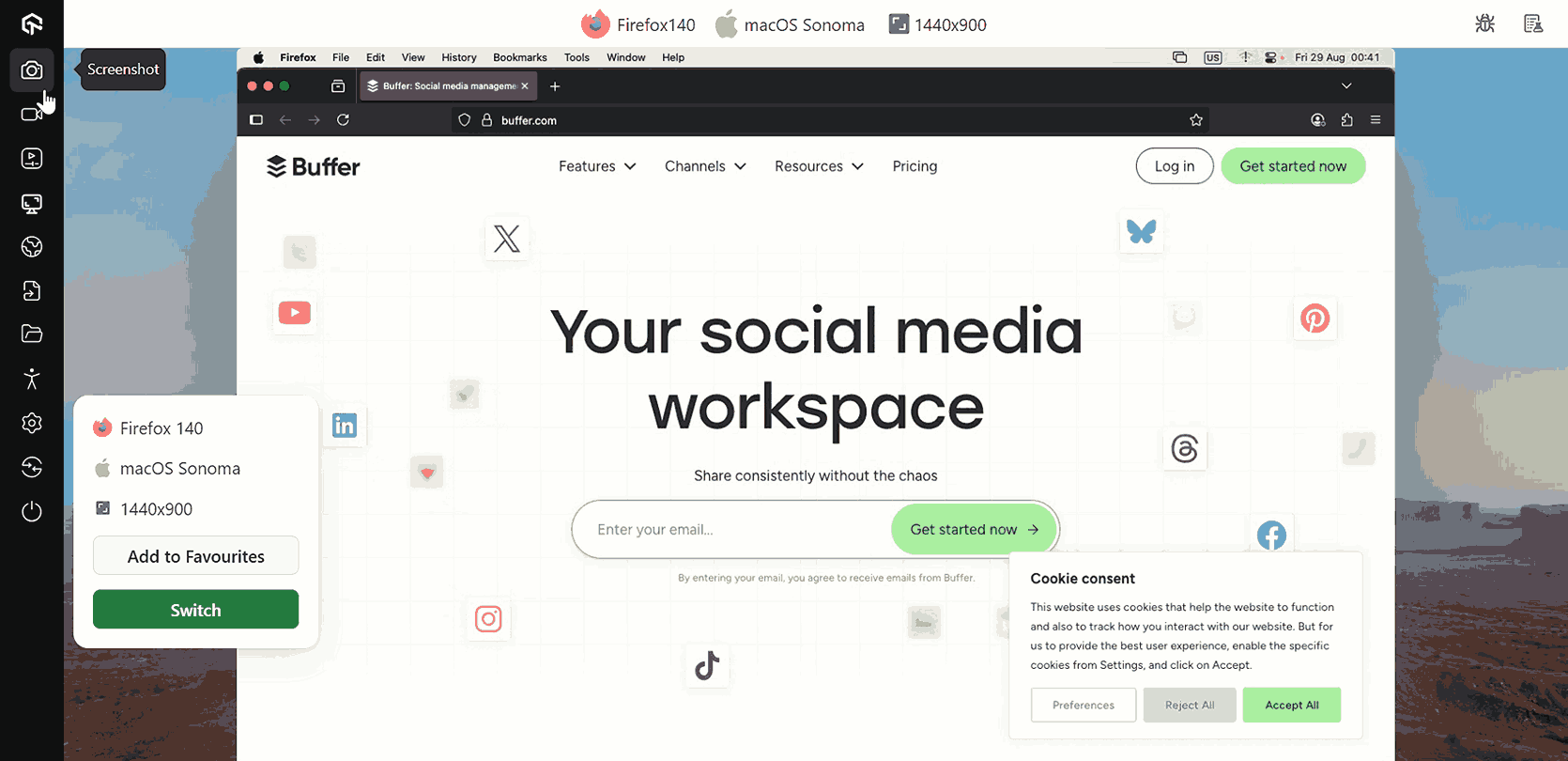Click the Buffer logo

[314, 166]
